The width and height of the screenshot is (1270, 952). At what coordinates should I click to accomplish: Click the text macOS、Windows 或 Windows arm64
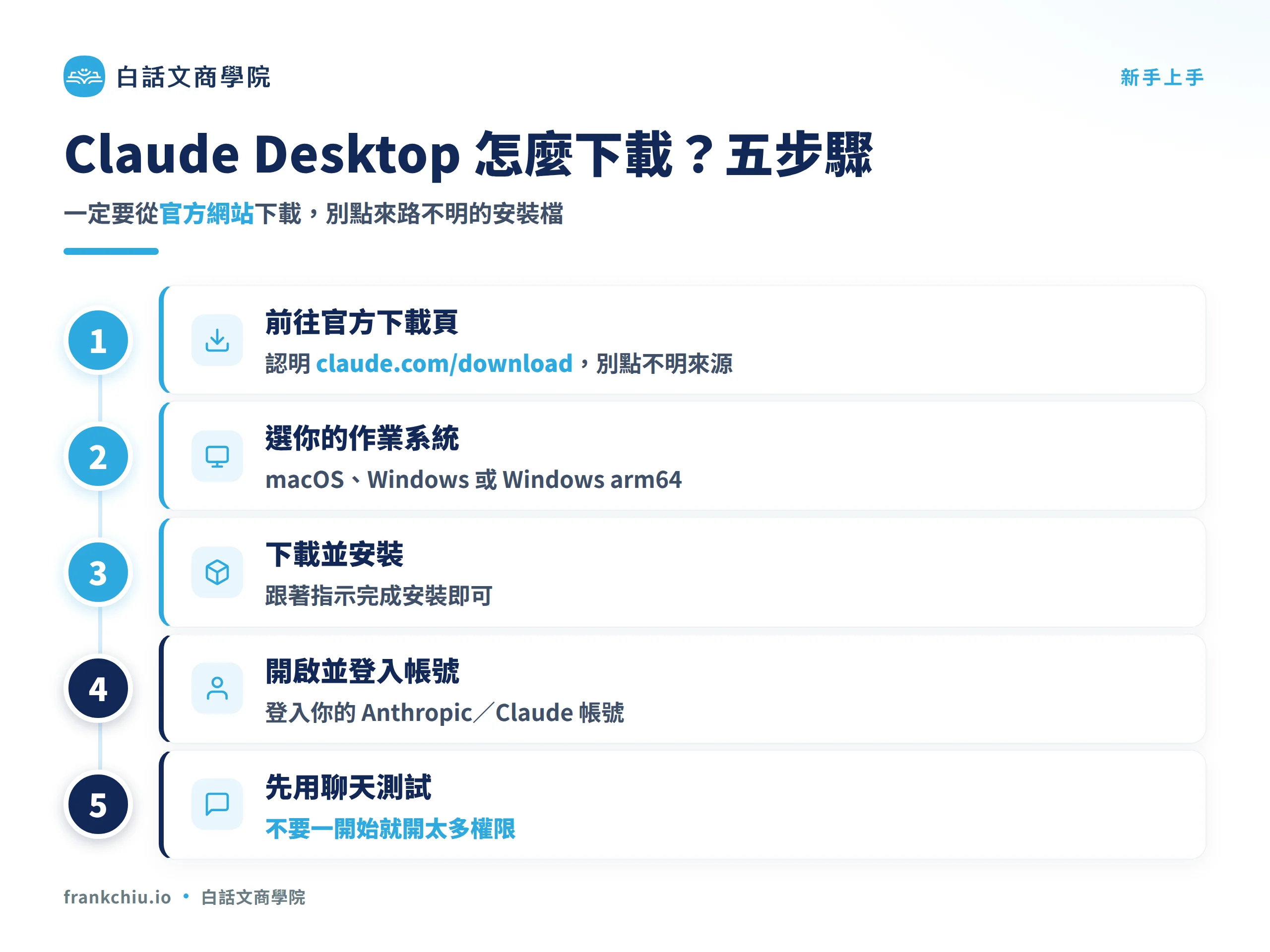click(474, 480)
